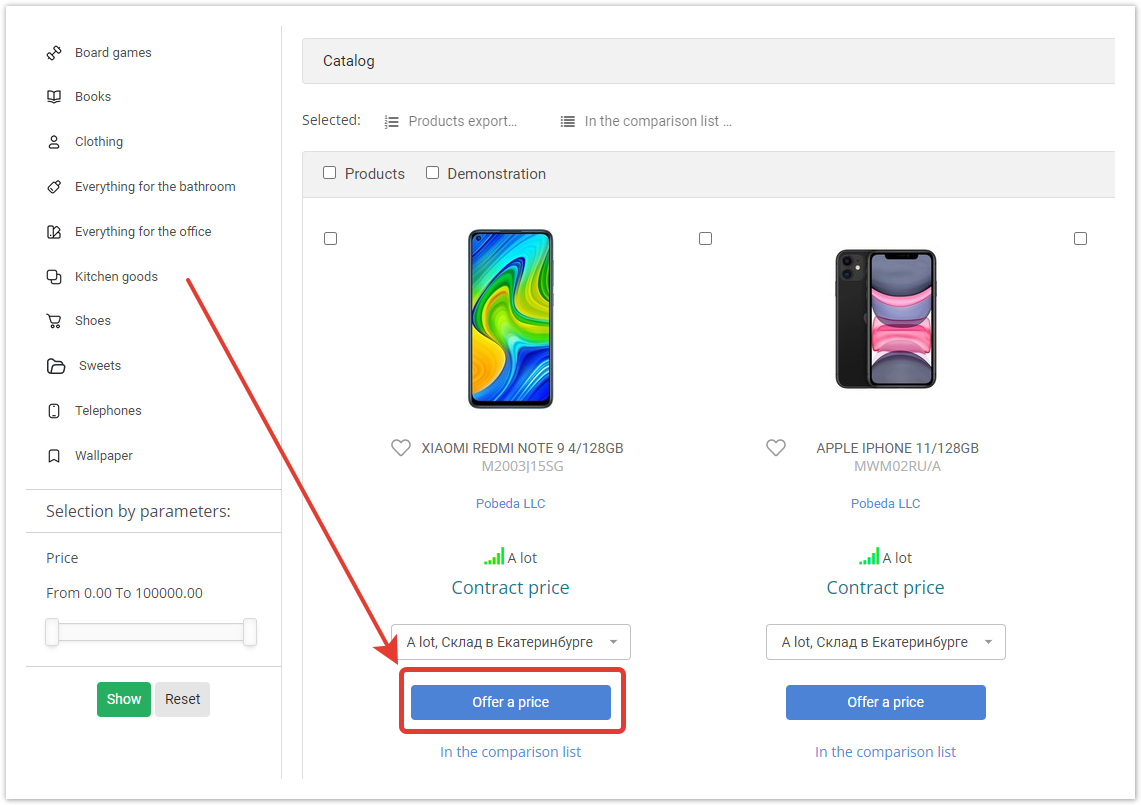Click the green Show button

pyautogui.click(x=124, y=699)
